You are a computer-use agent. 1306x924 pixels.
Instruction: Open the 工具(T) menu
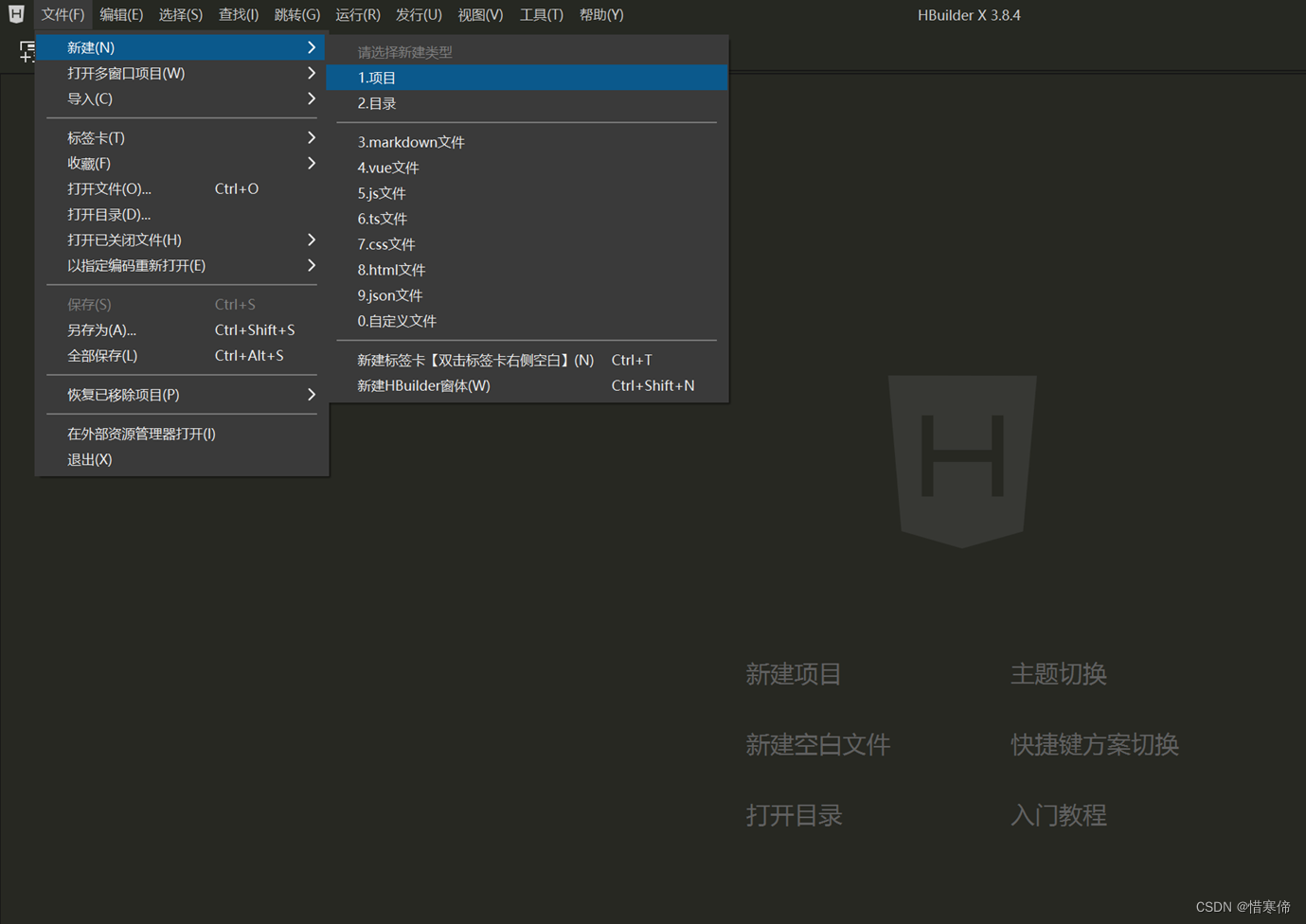(x=541, y=14)
